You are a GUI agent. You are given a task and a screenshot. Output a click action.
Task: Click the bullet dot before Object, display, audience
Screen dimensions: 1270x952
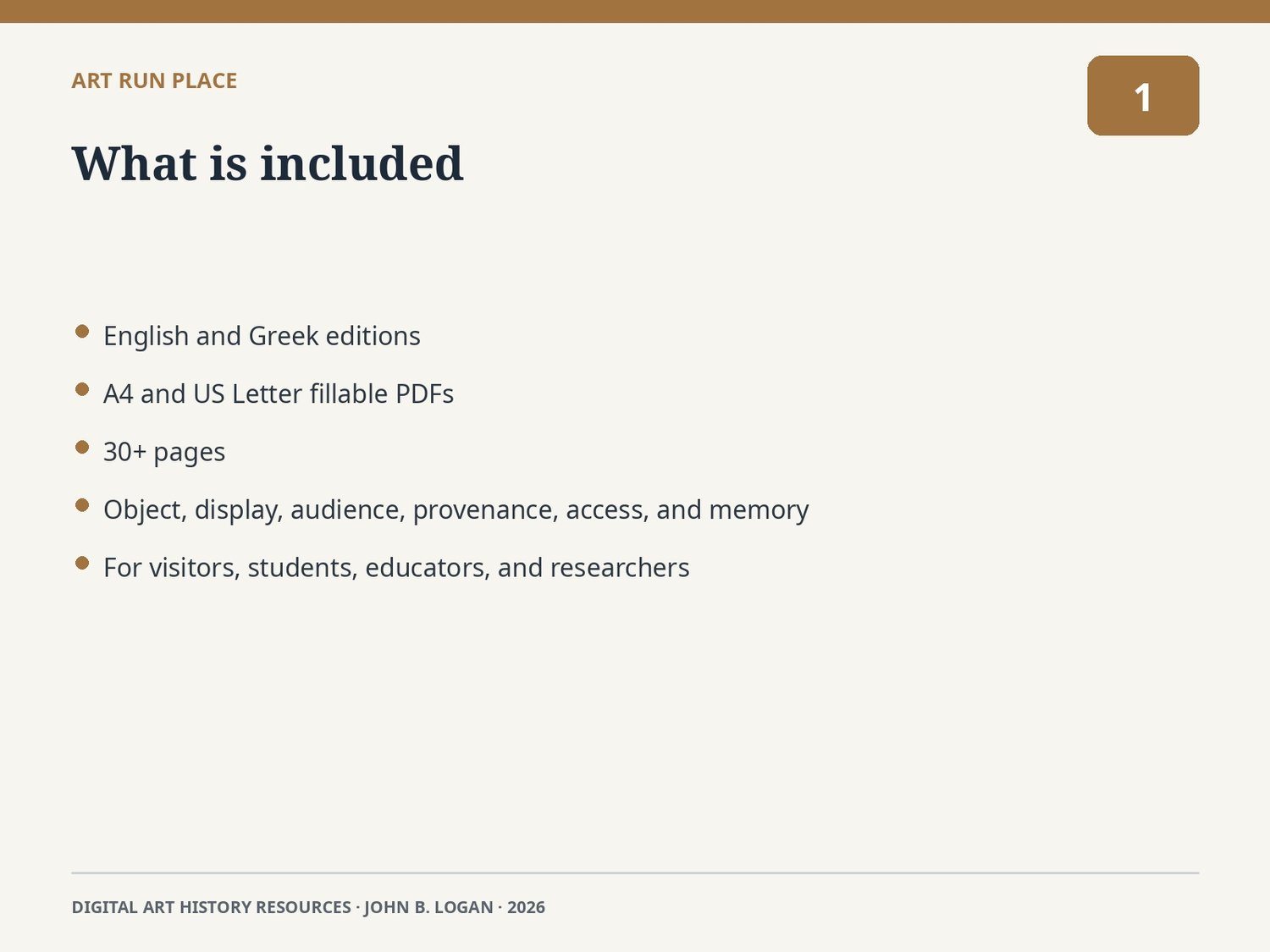82,505
